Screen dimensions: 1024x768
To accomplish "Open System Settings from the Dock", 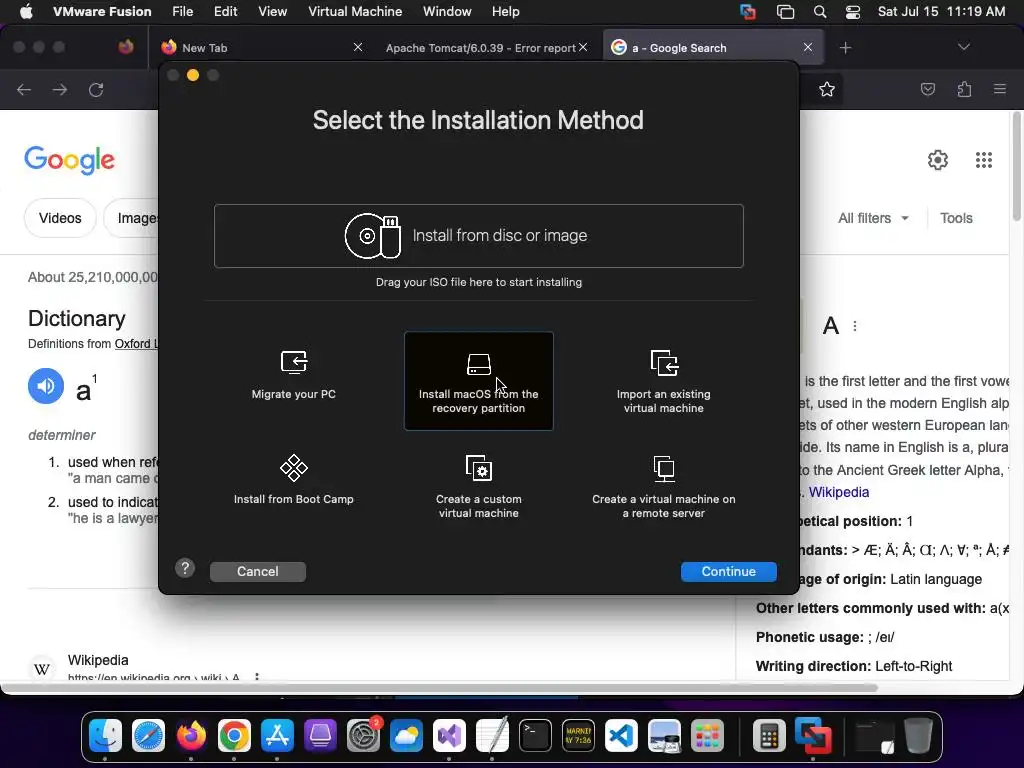I will point(363,736).
